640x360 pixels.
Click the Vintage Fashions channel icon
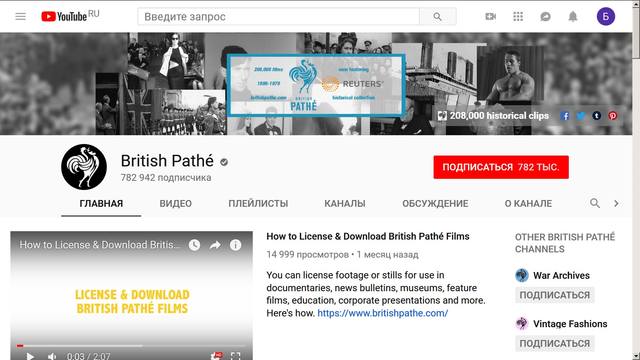coord(522,324)
